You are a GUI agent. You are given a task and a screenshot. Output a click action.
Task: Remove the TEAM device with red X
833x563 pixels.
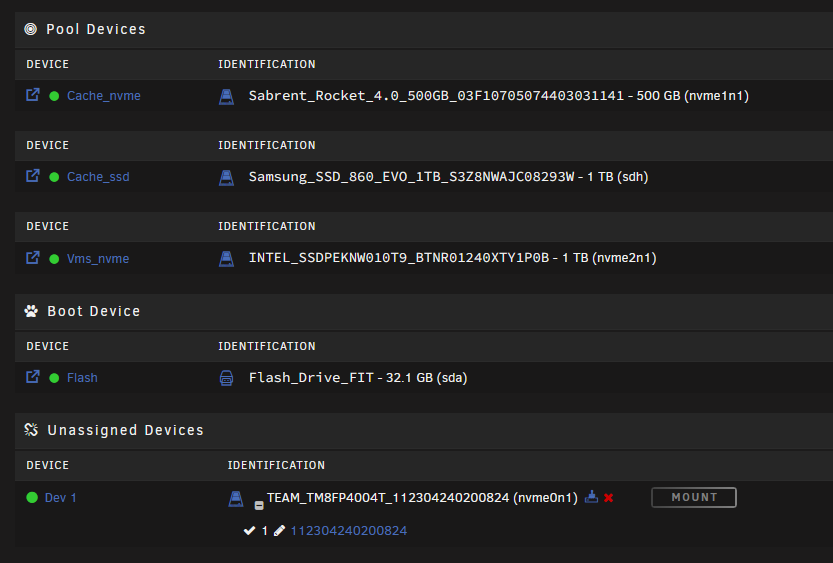[609, 498]
